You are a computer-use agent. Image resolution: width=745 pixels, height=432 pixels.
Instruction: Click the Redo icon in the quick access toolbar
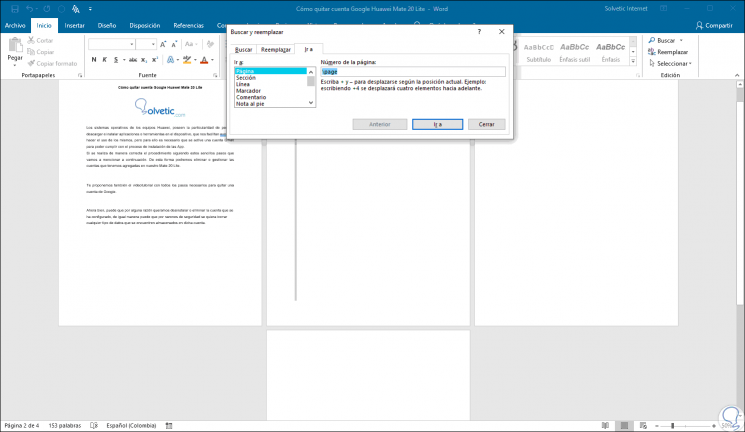47,9
